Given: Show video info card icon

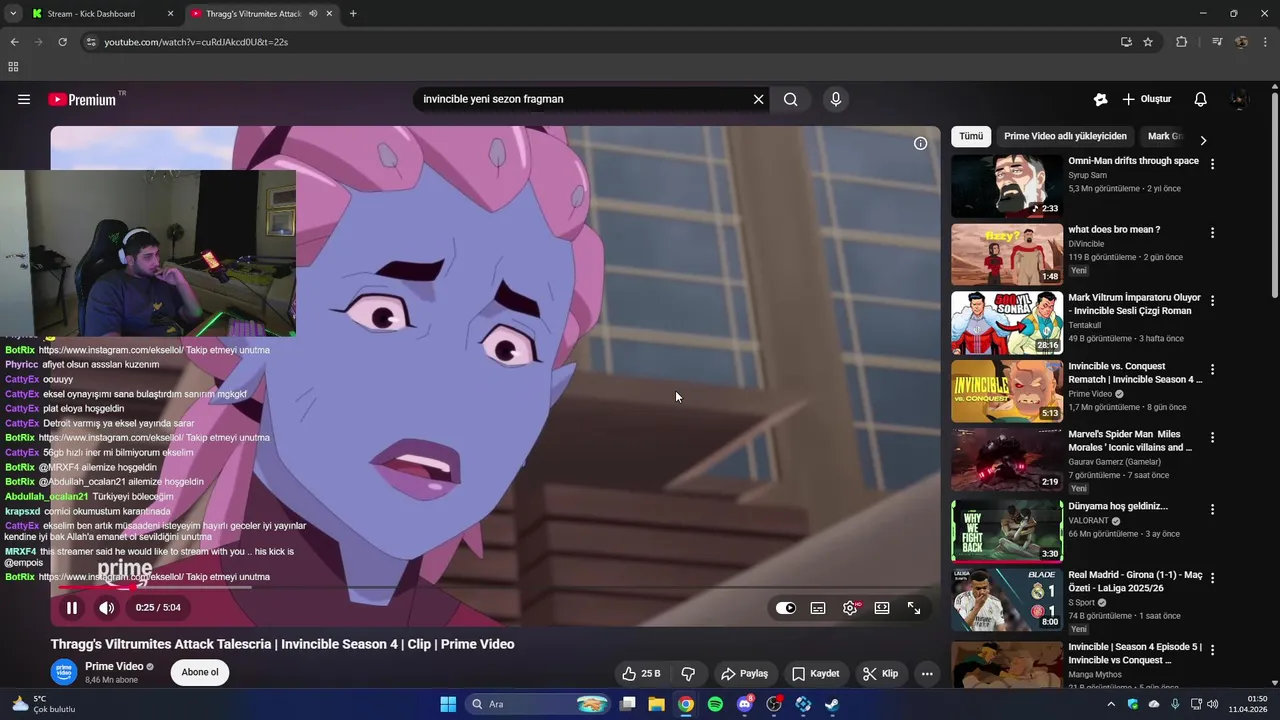Looking at the screenshot, I should (920, 143).
